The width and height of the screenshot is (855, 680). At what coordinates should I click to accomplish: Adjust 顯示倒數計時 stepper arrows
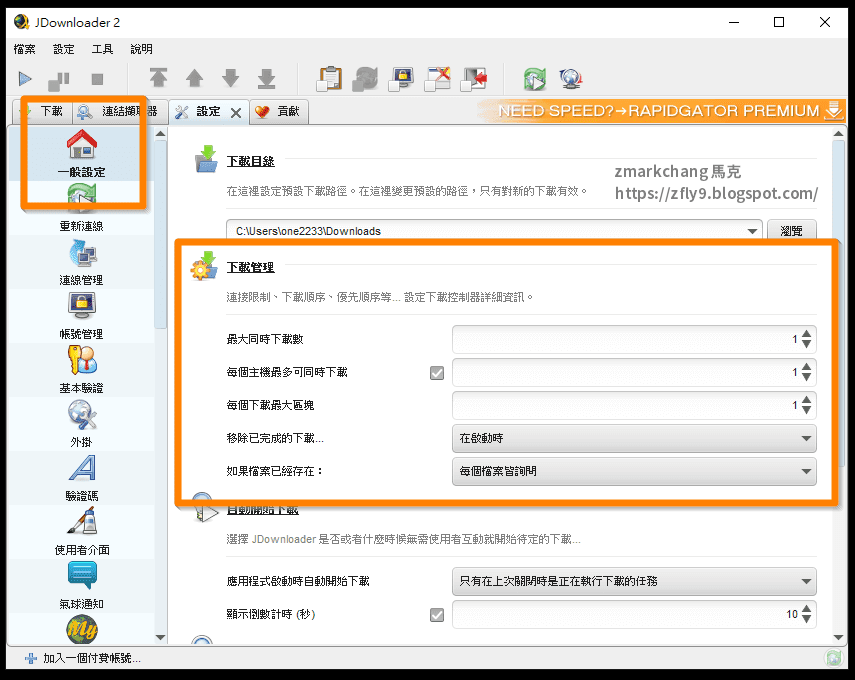coord(806,615)
